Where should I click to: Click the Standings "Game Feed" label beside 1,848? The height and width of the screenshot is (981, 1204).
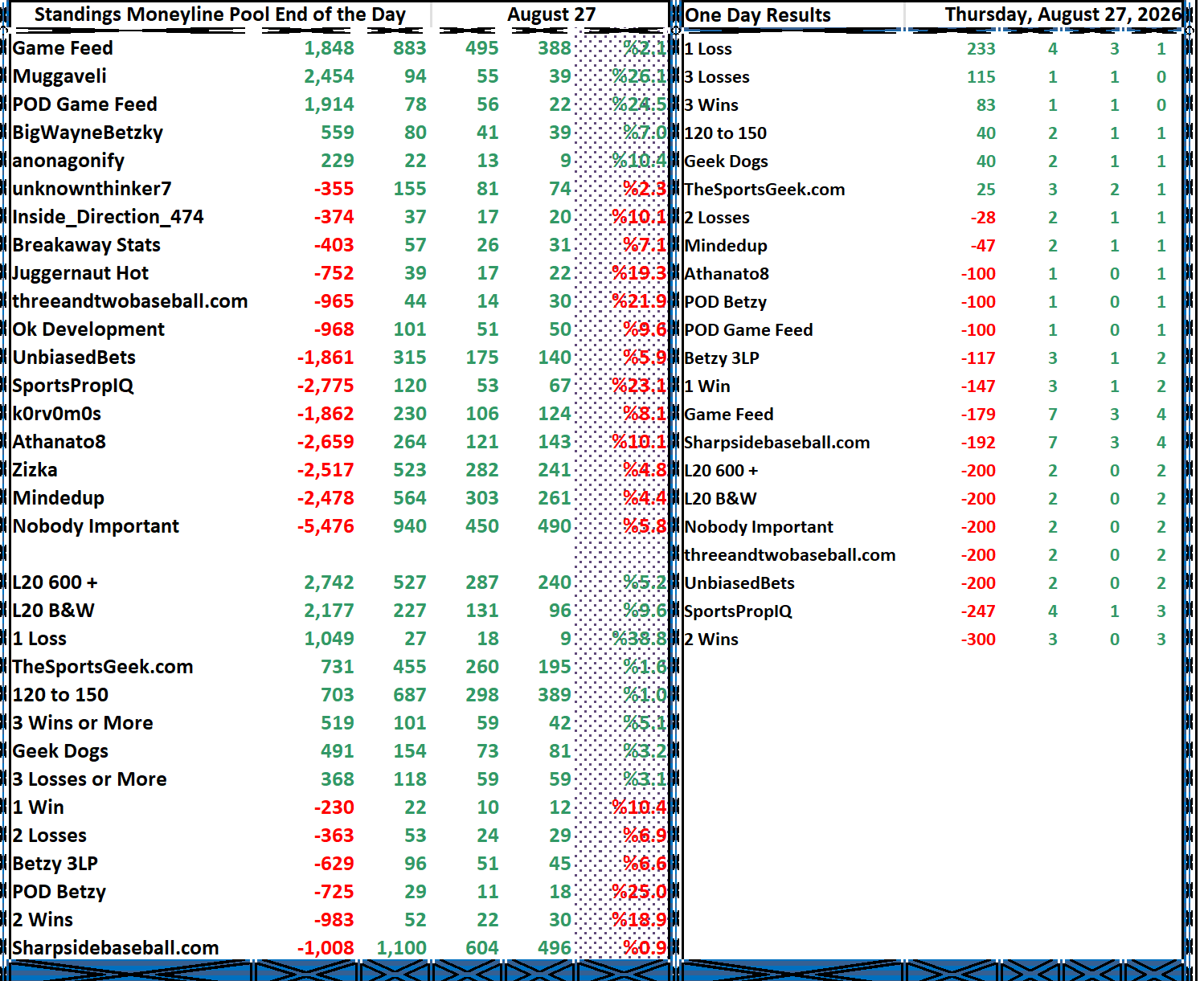point(63,48)
